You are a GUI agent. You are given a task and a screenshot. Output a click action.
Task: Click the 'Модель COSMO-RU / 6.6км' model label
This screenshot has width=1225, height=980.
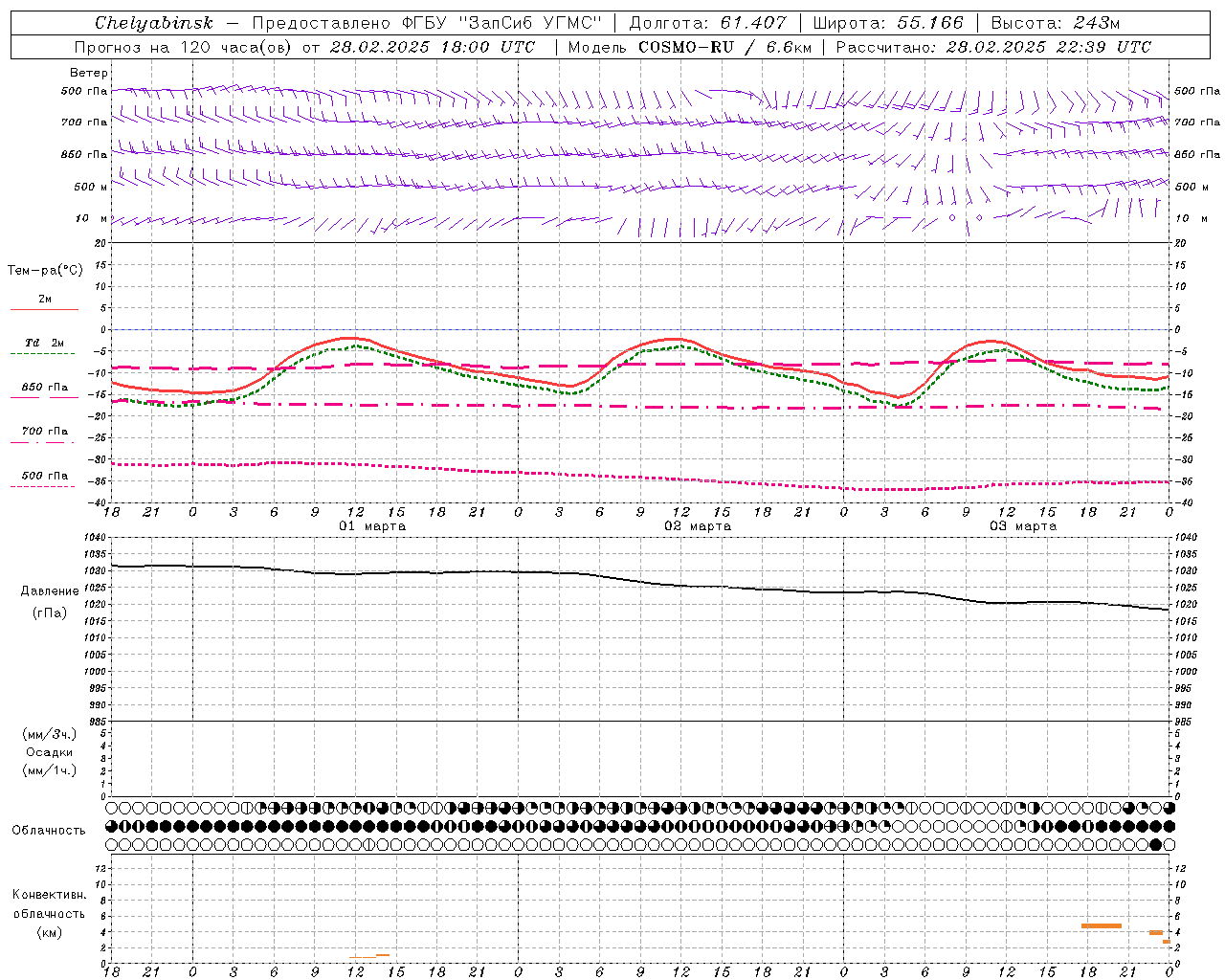coord(689,47)
